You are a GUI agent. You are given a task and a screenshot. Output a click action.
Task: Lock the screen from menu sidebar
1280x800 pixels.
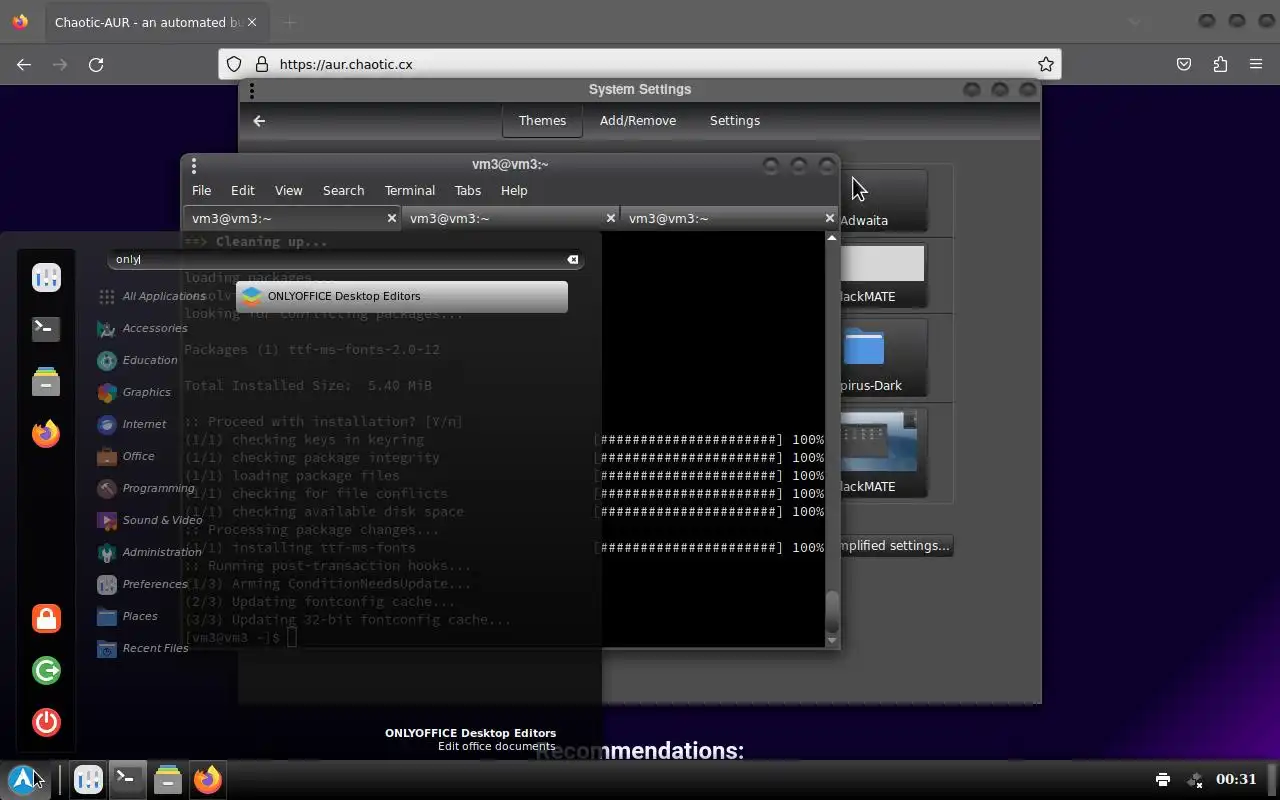tap(46, 618)
